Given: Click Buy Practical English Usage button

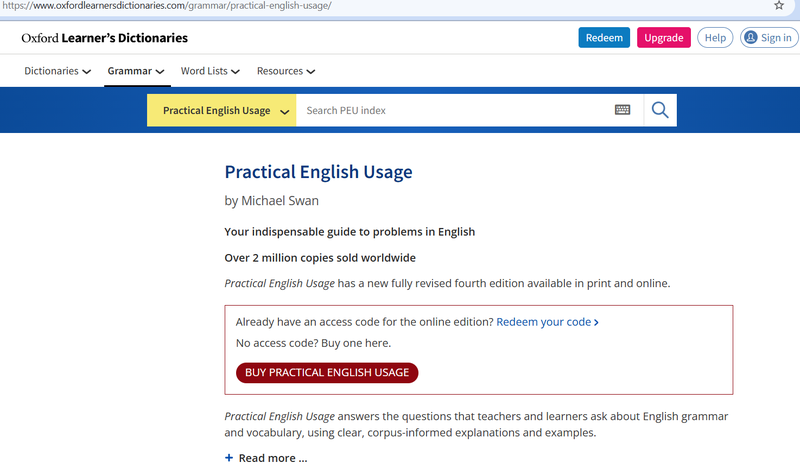Looking at the screenshot, I should 327,373.
